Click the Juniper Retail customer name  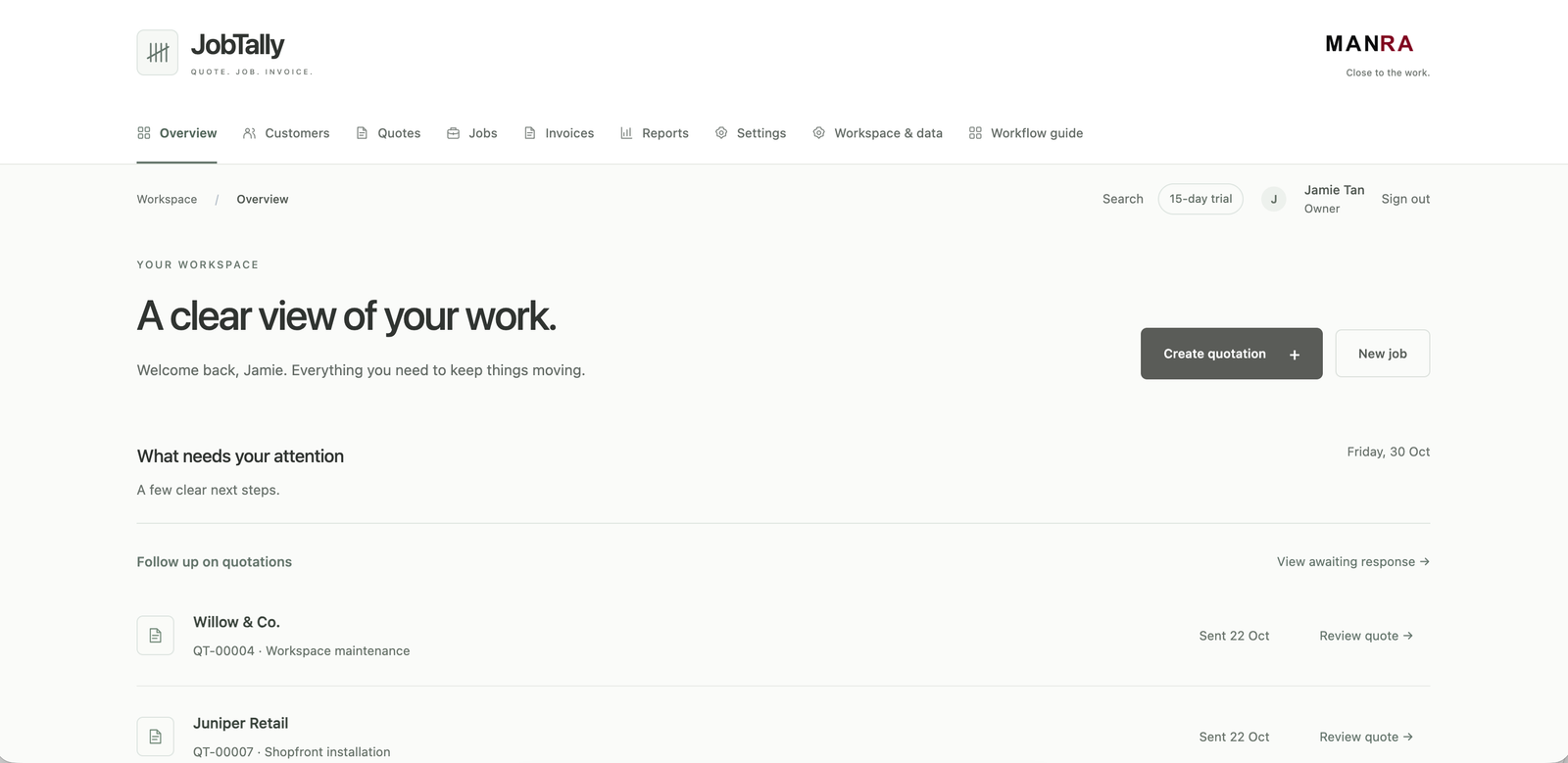coord(240,723)
